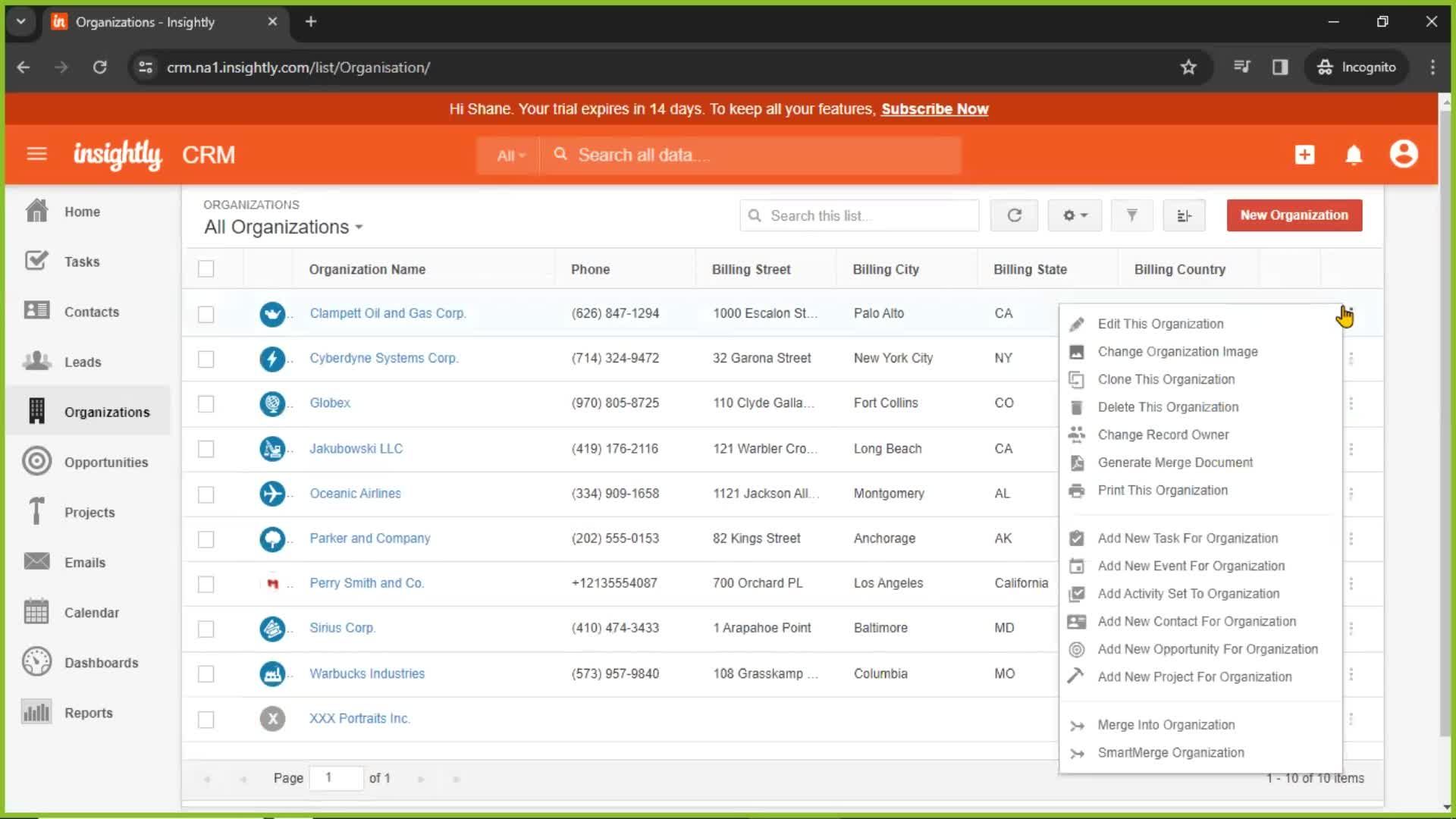Open actions menu for Perry Smith row
Screen dimensions: 1456x819
coord(1351,583)
